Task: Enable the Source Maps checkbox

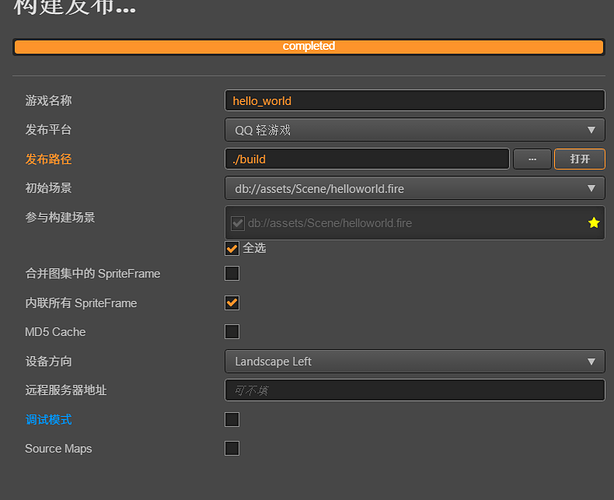Action: 232,448
